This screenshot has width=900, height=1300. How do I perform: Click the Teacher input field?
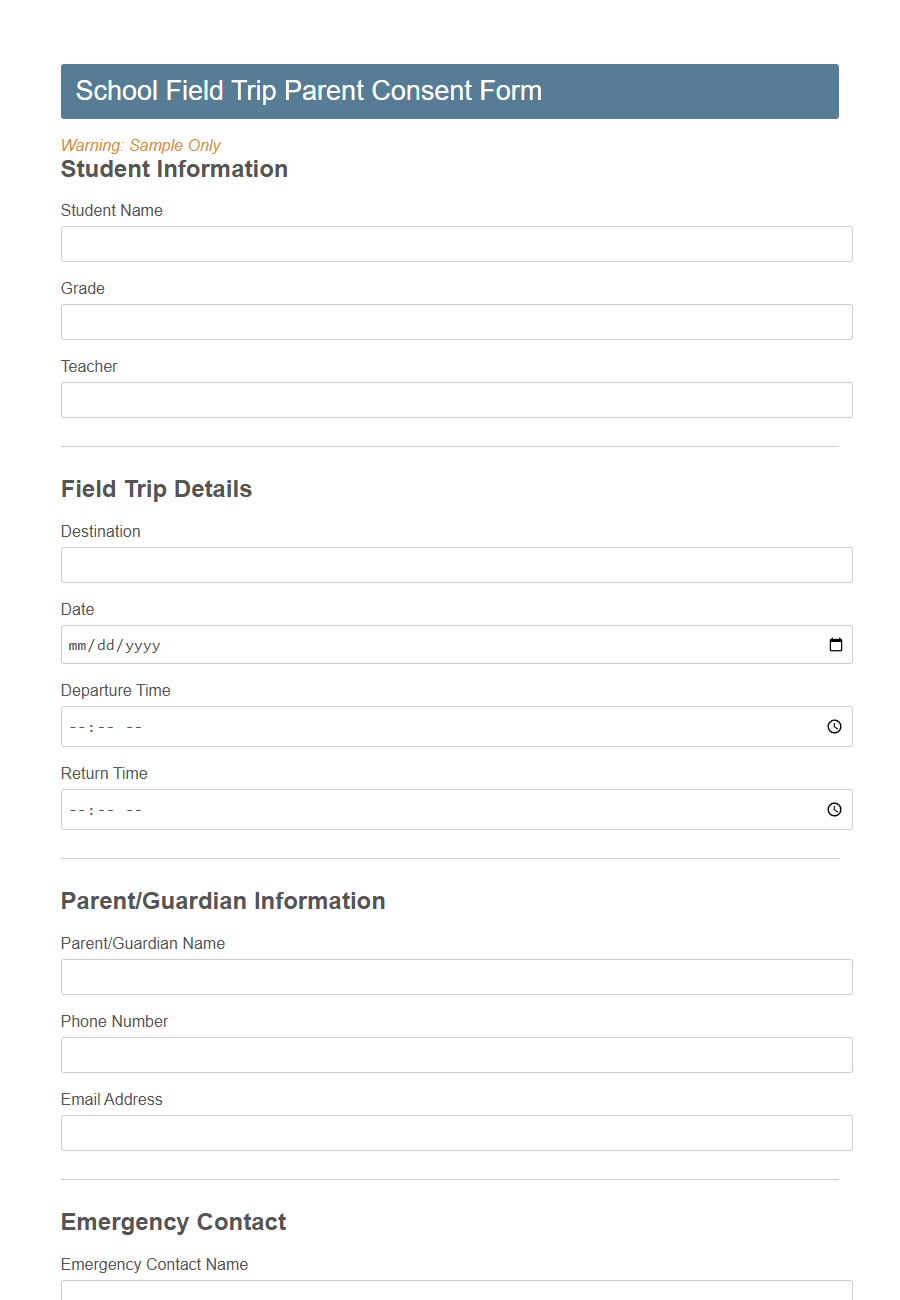pyautogui.click(x=456, y=400)
